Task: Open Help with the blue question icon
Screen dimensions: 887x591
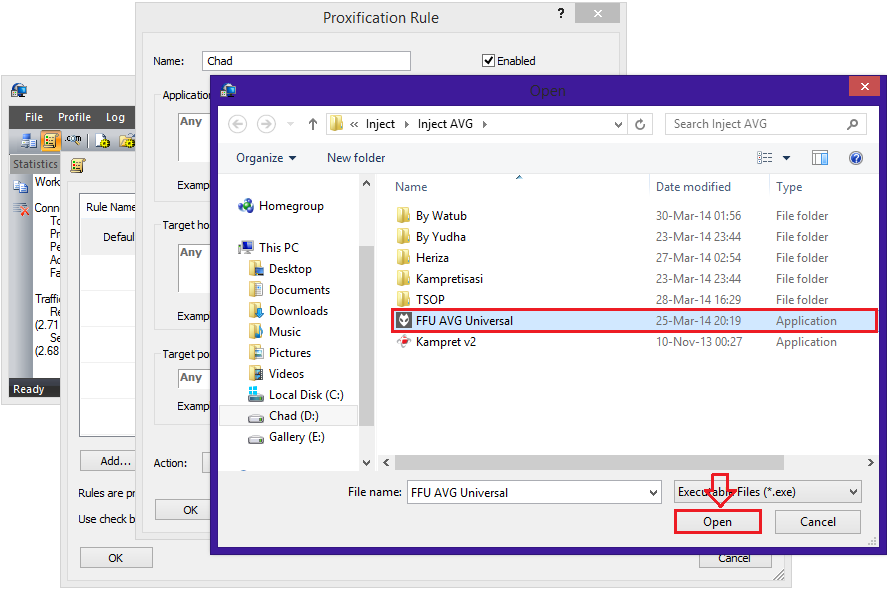Action: click(856, 158)
